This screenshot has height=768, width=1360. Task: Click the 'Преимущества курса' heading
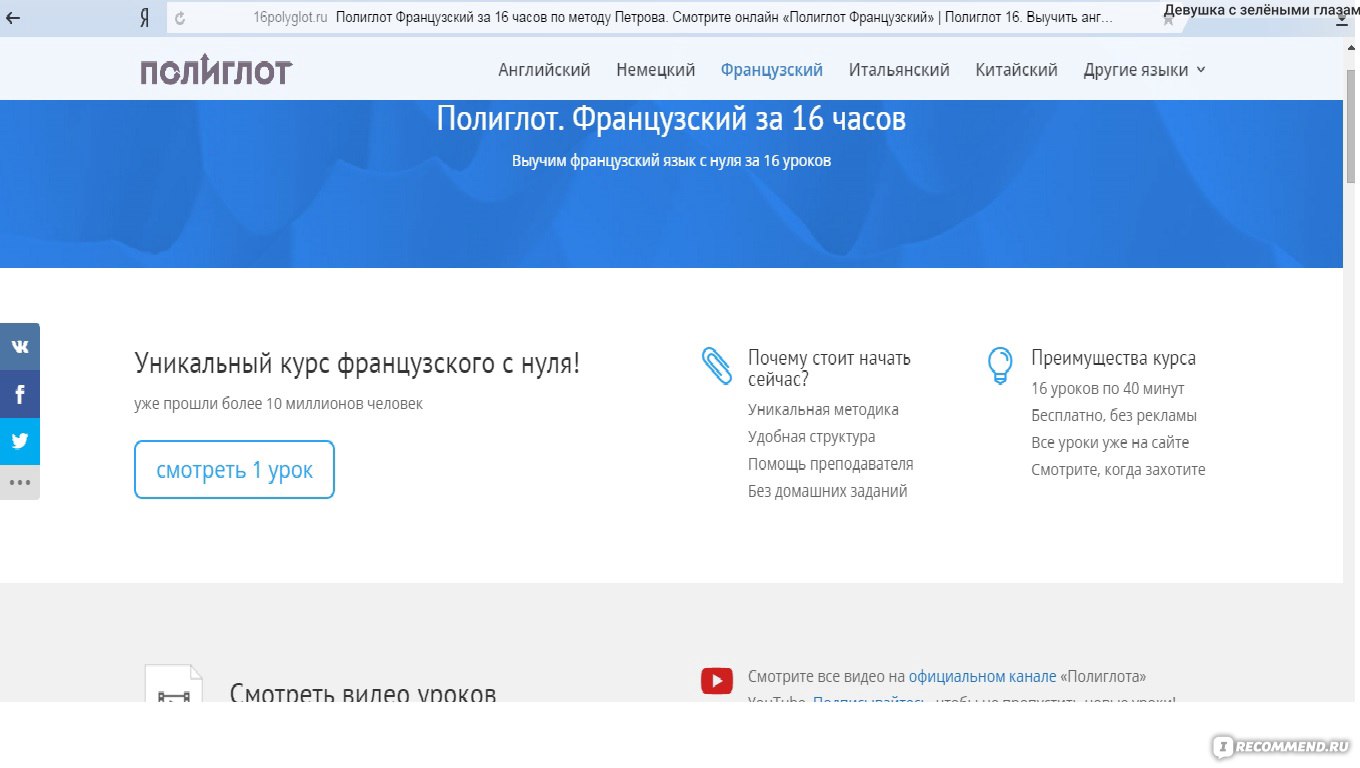pyautogui.click(x=1113, y=358)
